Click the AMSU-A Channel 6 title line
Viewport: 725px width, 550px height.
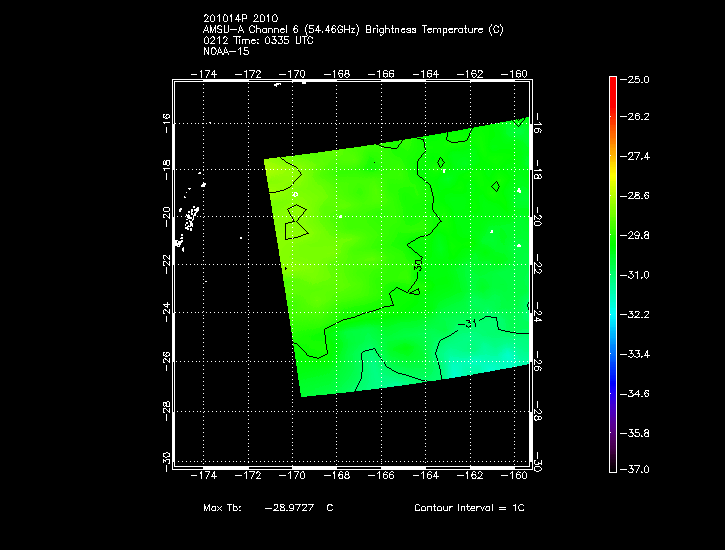pyautogui.click(x=353, y=30)
